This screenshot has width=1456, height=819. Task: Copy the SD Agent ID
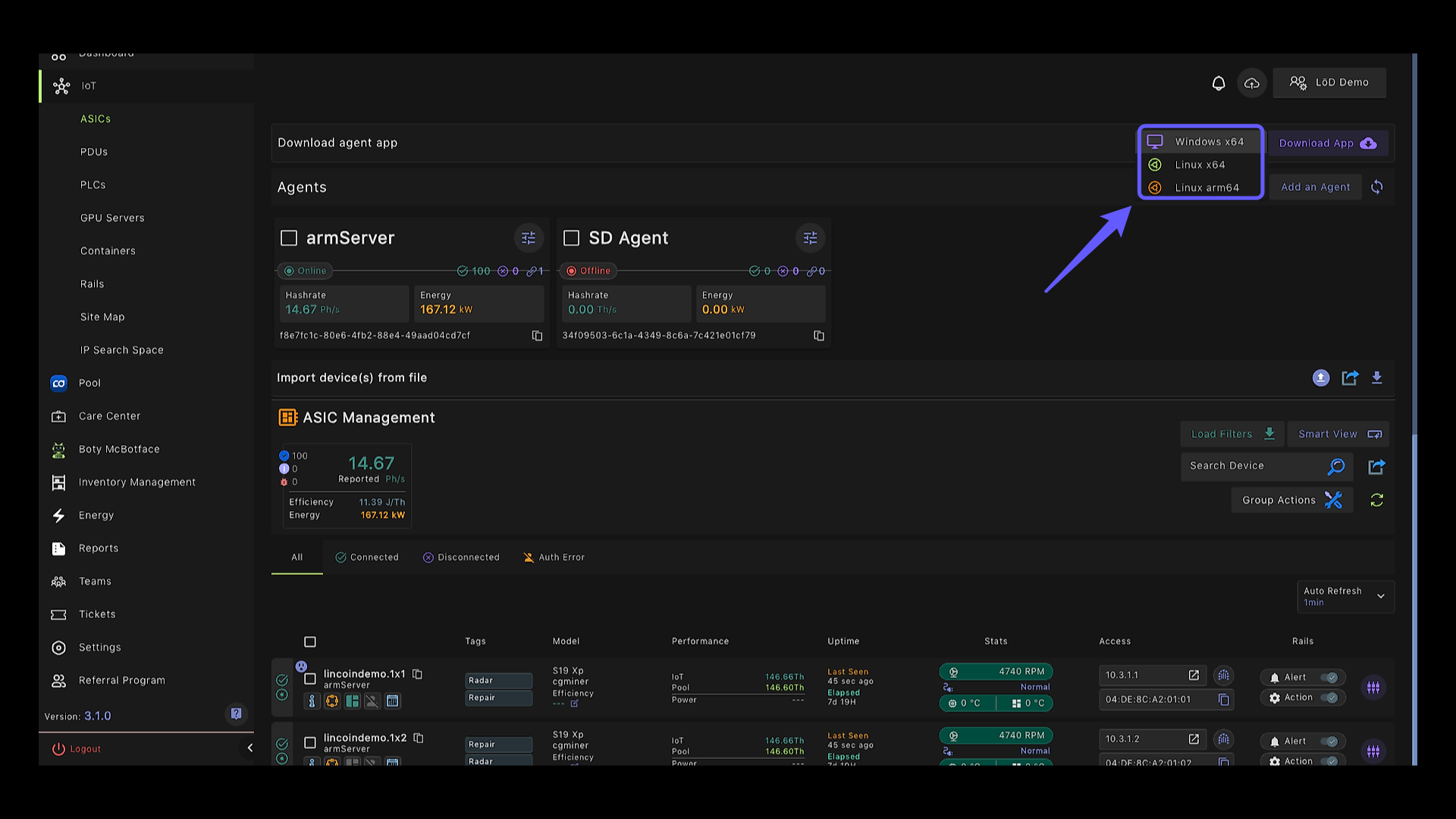pyautogui.click(x=819, y=335)
